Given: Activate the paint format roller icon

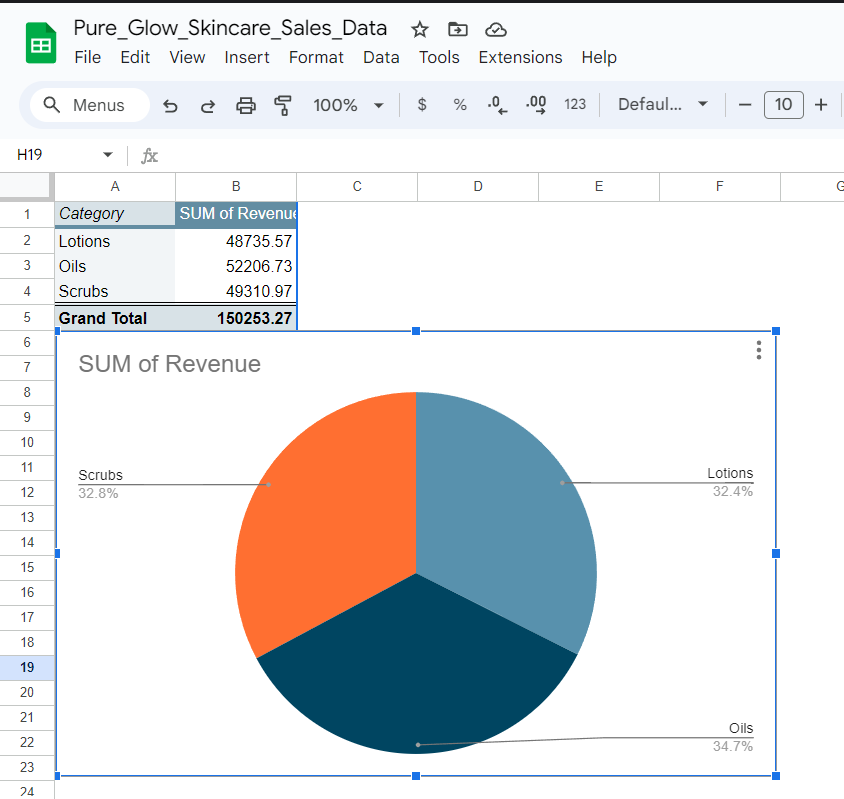Looking at the screenshot, I should (x=283, y=105).
